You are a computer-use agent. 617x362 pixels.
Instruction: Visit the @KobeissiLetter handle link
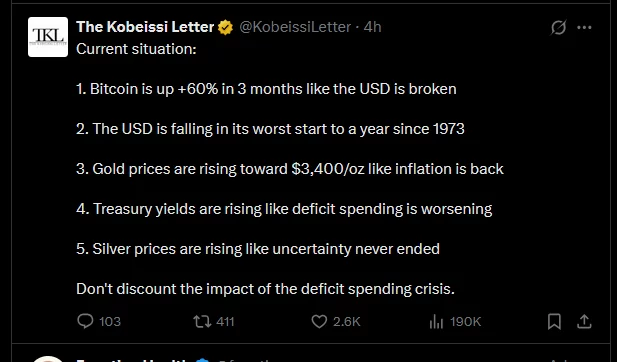click(295, 27)
